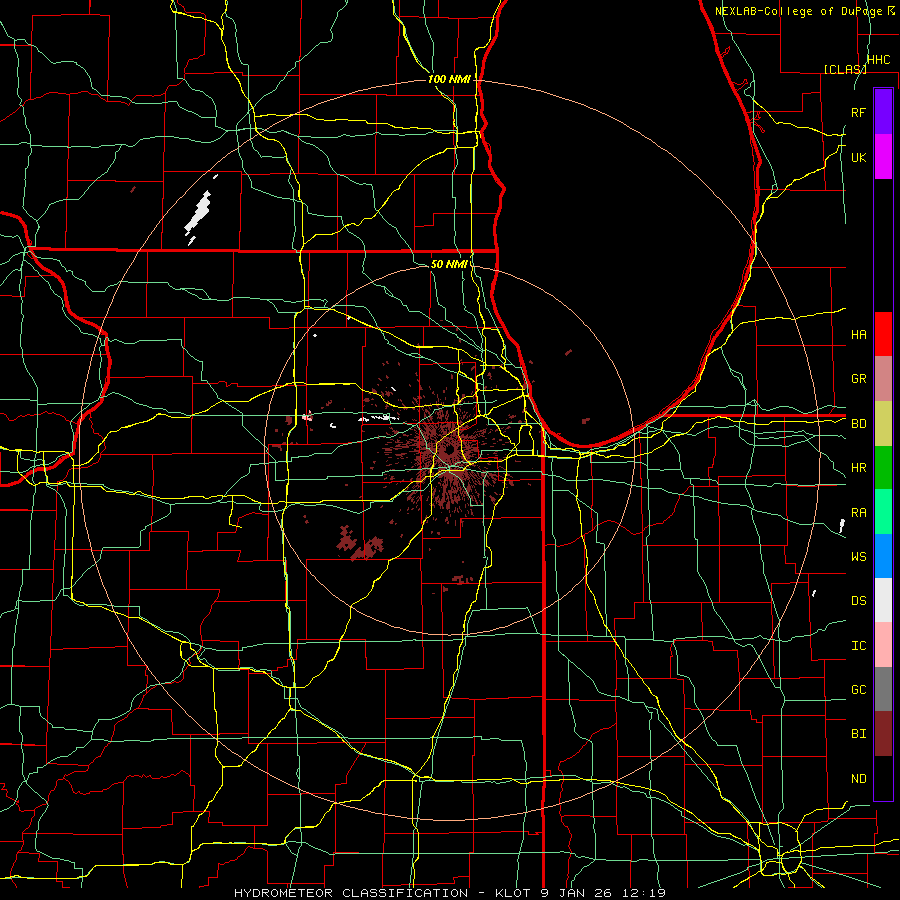Select the IC light pink legend swatch

click(x=883, y=645)
